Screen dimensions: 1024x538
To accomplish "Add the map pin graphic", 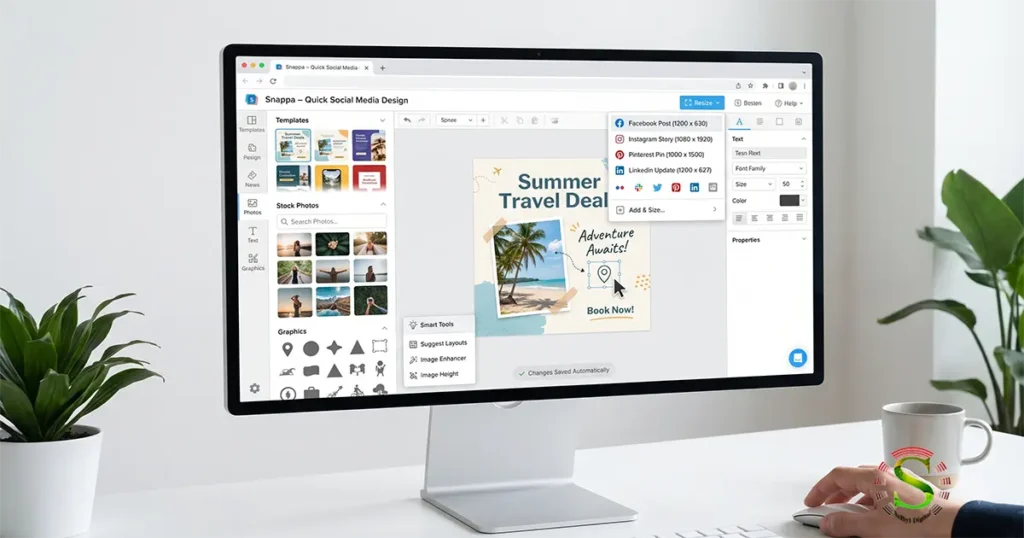I will pos(287,349).
